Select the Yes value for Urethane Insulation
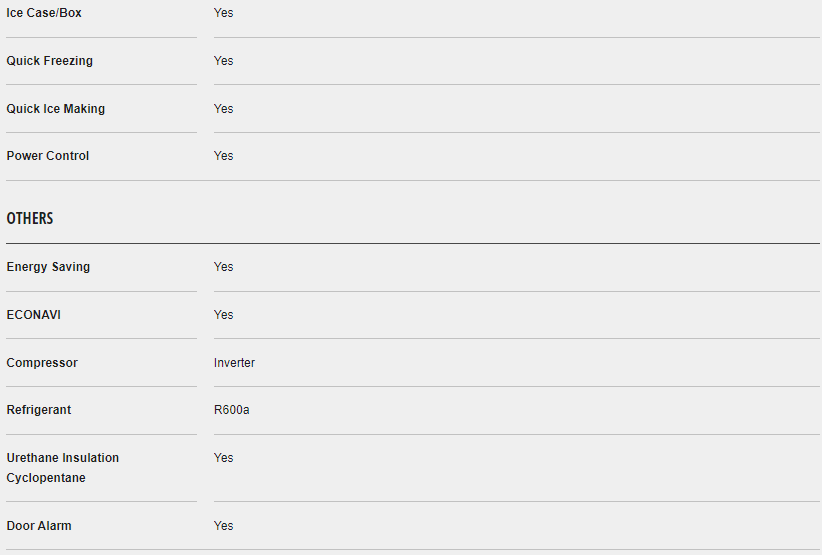 (223, 458)
